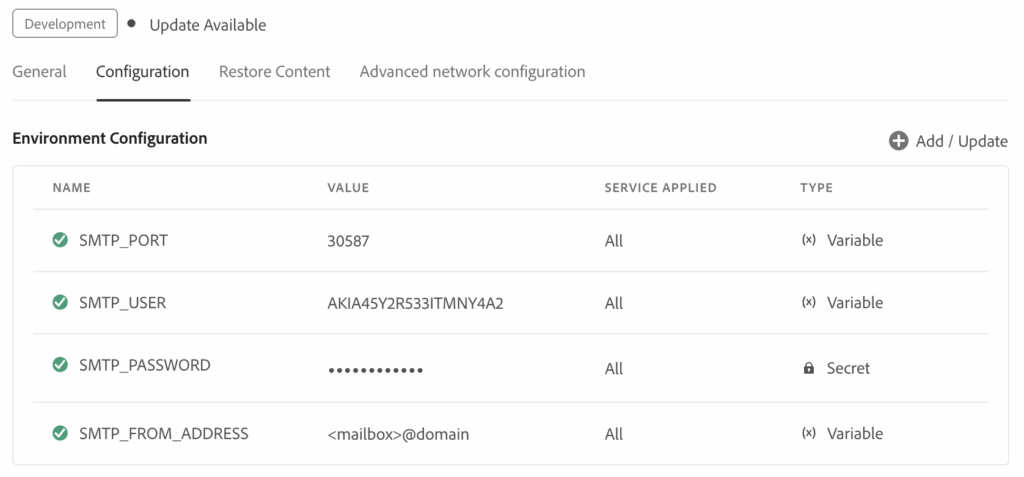The width and height of the screenshot is (1024, 477).
Task: Click green check icon next to SMTP_PORT
Action: click(x=60, y=240)
